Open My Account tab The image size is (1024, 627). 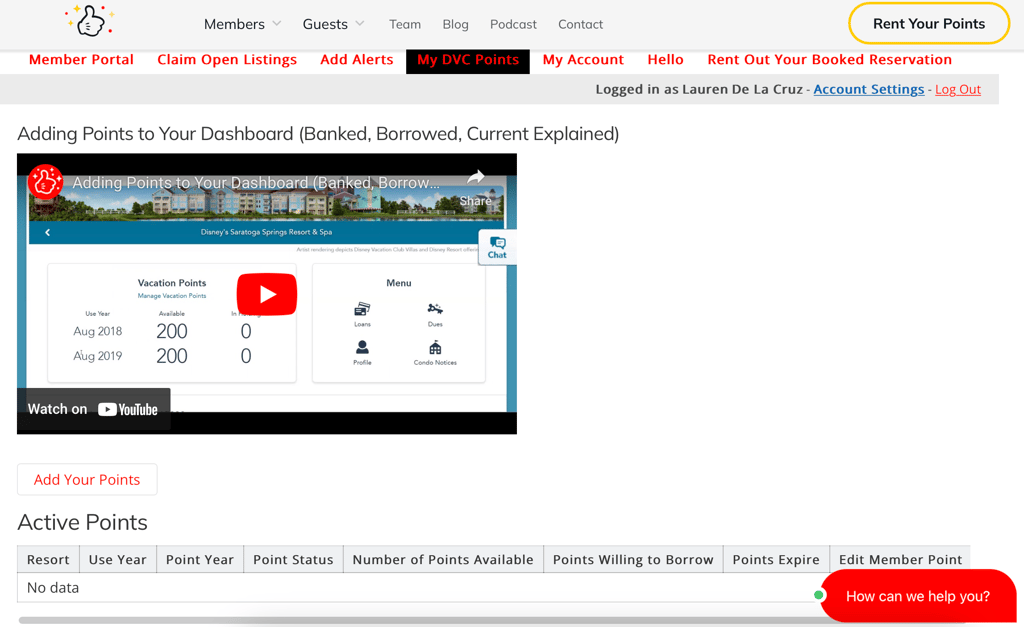(583, 59)
